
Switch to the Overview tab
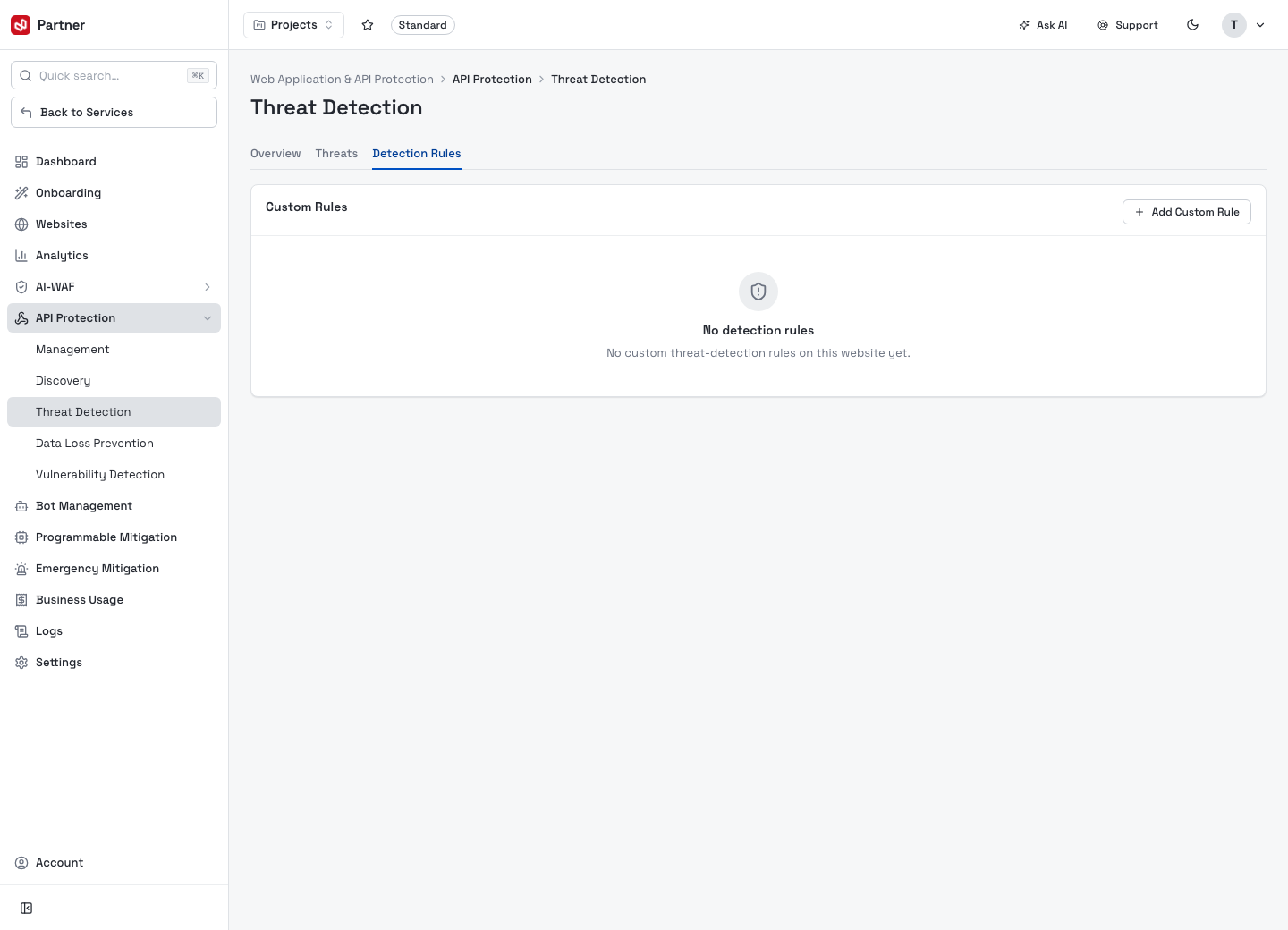pyautogui.click(x=275, y=154)
